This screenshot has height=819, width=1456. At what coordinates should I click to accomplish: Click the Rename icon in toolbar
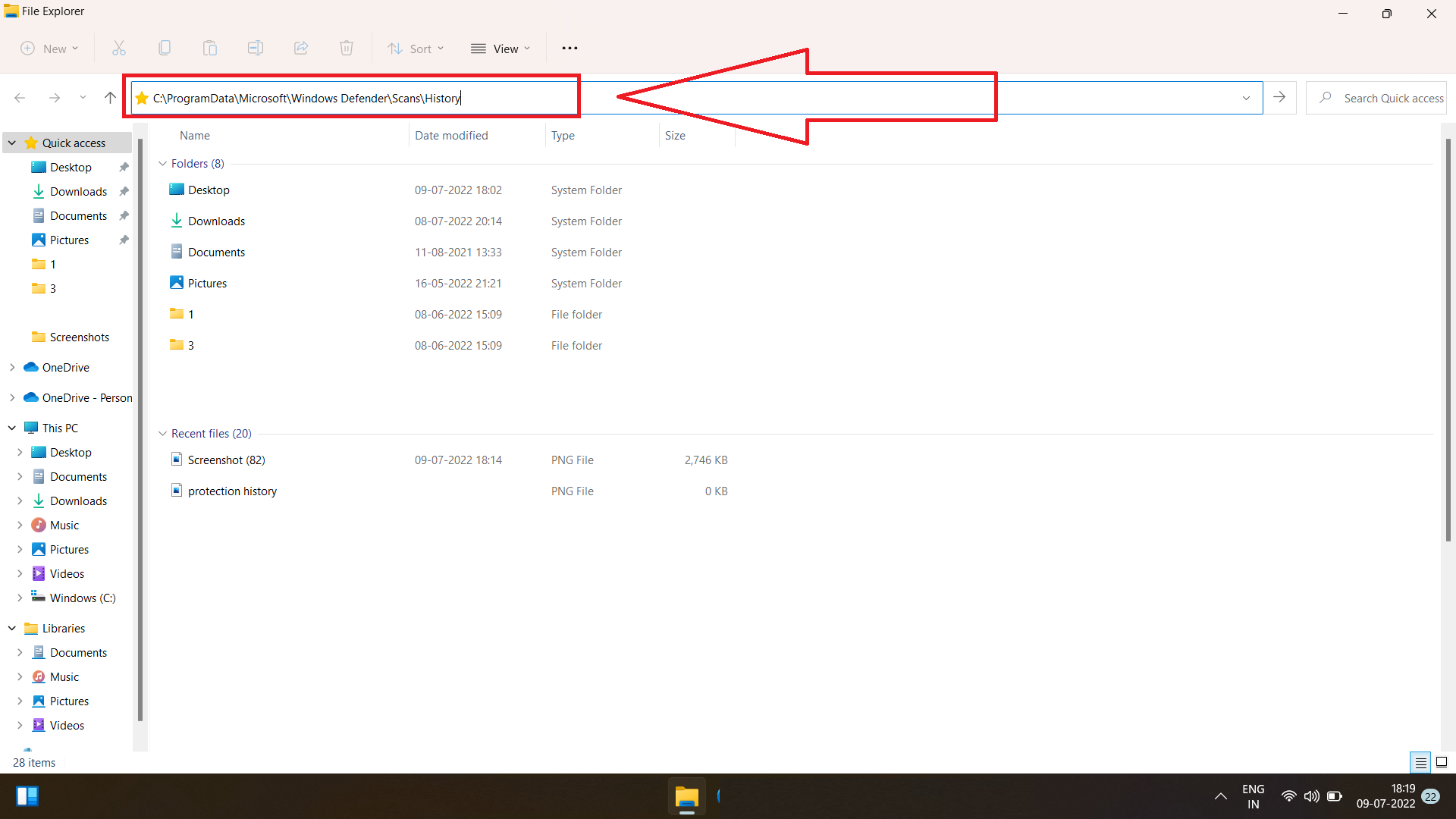point(256,49)
